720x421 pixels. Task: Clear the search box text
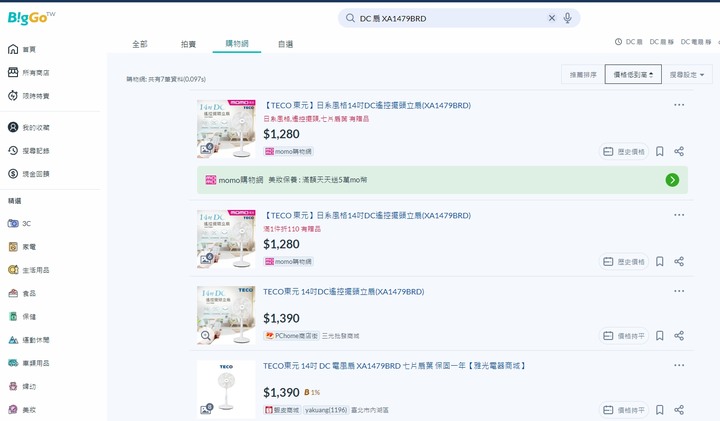[551, 18]
